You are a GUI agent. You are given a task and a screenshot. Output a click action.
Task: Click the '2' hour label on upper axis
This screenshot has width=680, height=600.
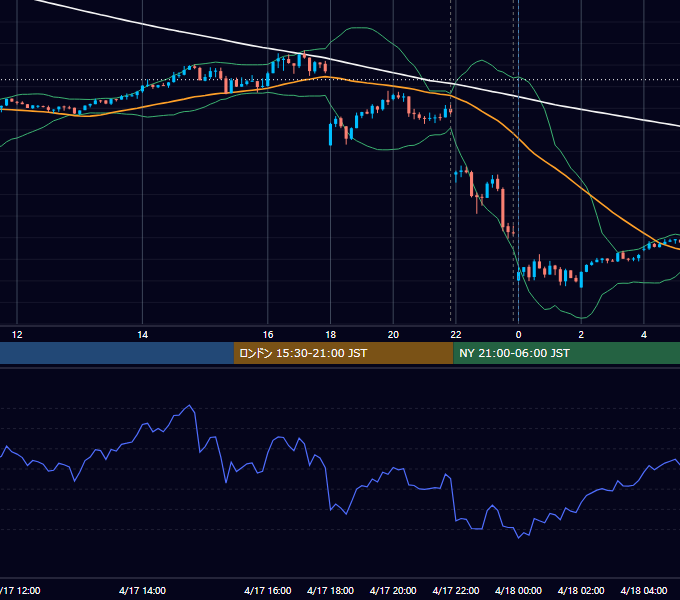[581, 335]
